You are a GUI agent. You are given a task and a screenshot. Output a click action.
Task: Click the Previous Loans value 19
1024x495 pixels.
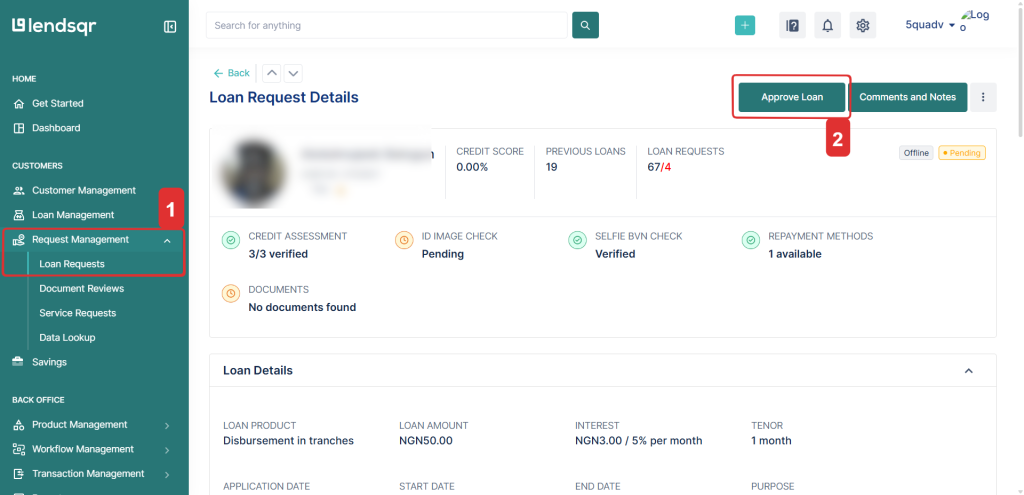click(552, 167)
